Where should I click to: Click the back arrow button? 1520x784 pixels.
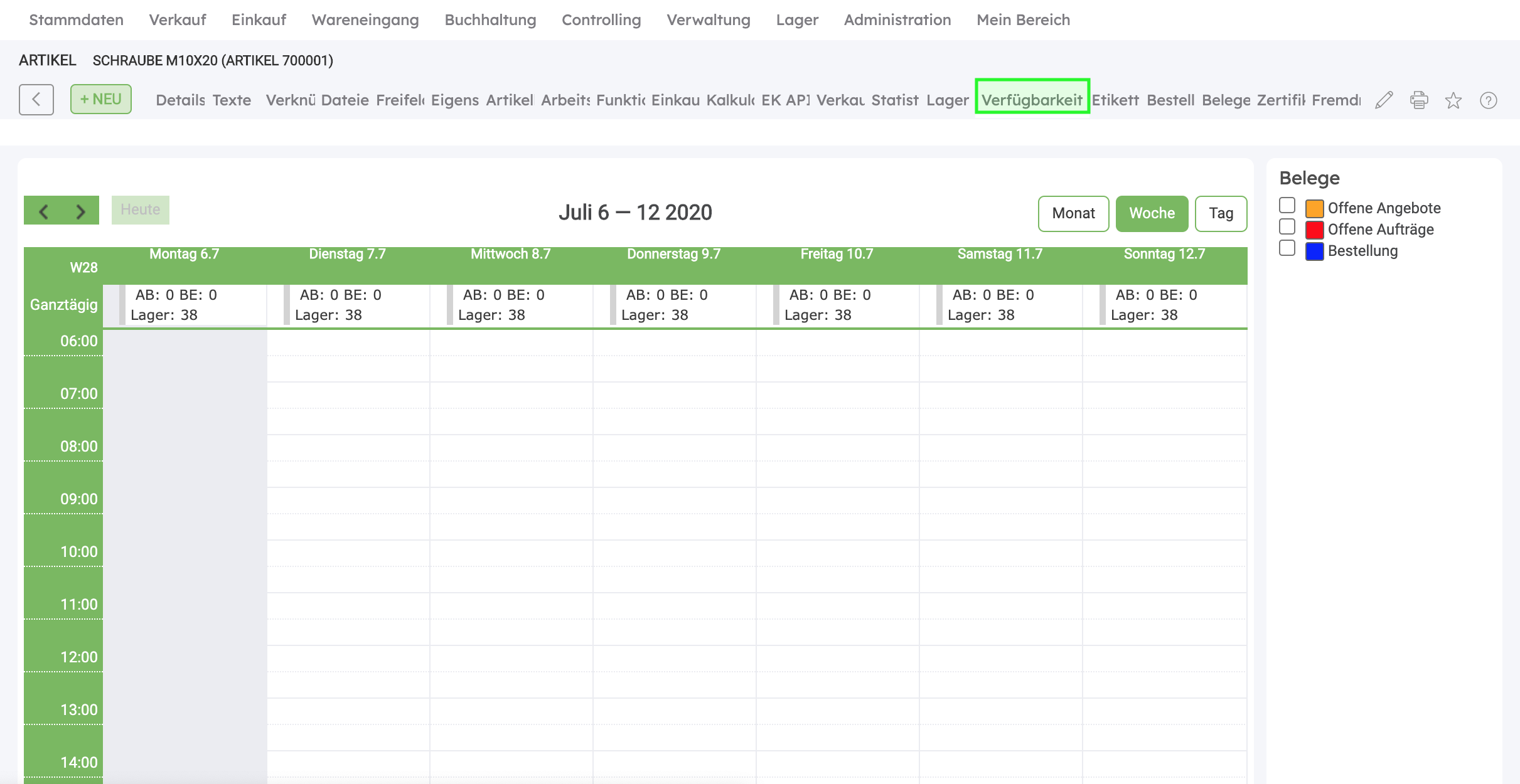coord(36,100)
